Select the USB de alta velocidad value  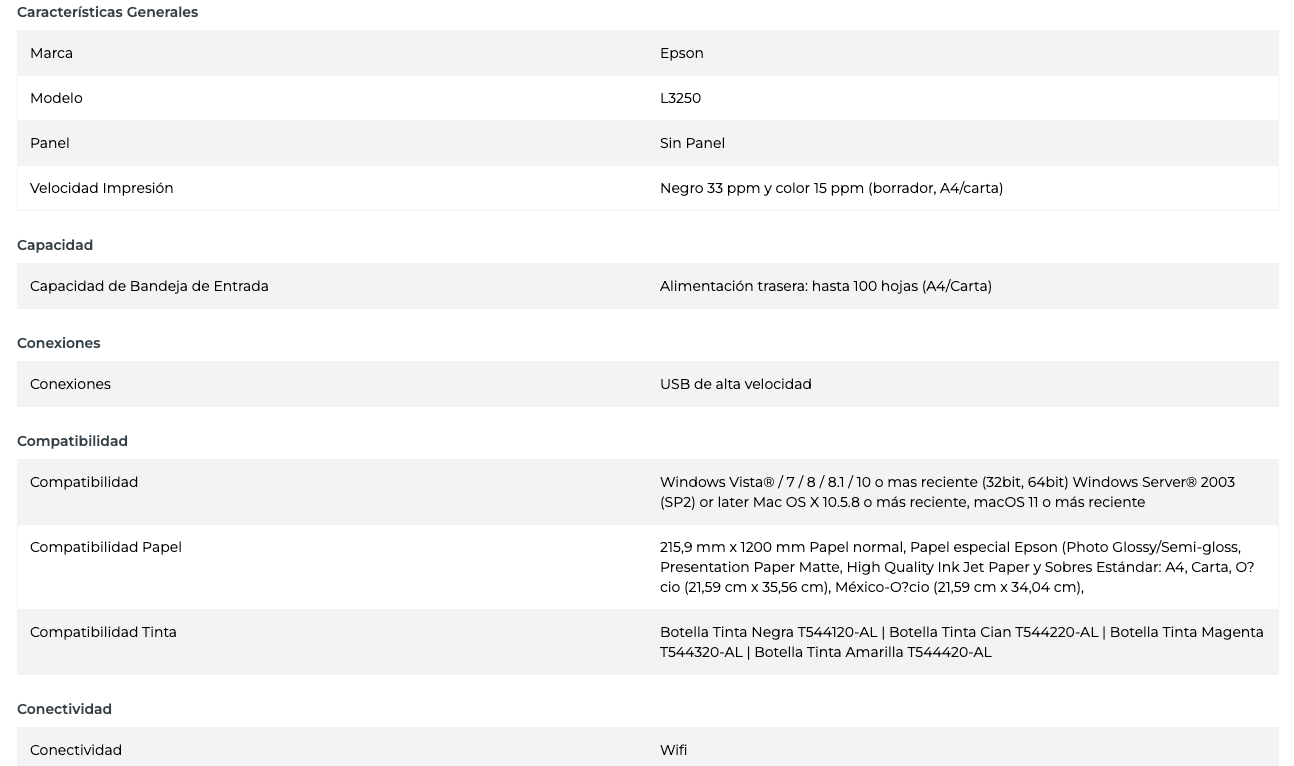[x=735, y=384]
